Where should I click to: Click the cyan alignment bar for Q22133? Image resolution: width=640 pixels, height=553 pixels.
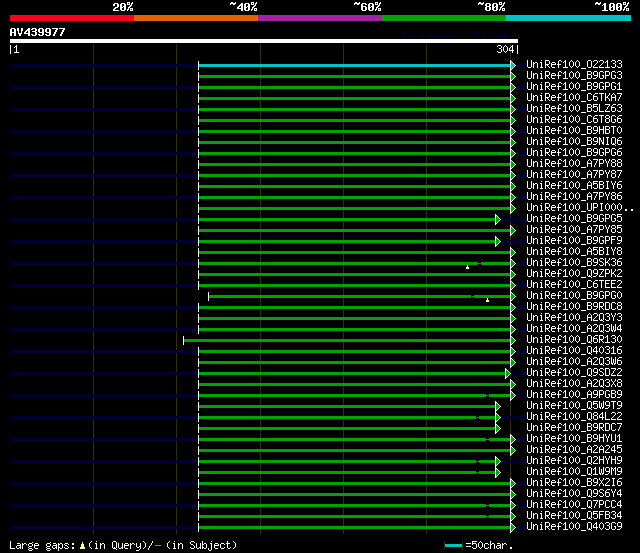pos(354,65)
